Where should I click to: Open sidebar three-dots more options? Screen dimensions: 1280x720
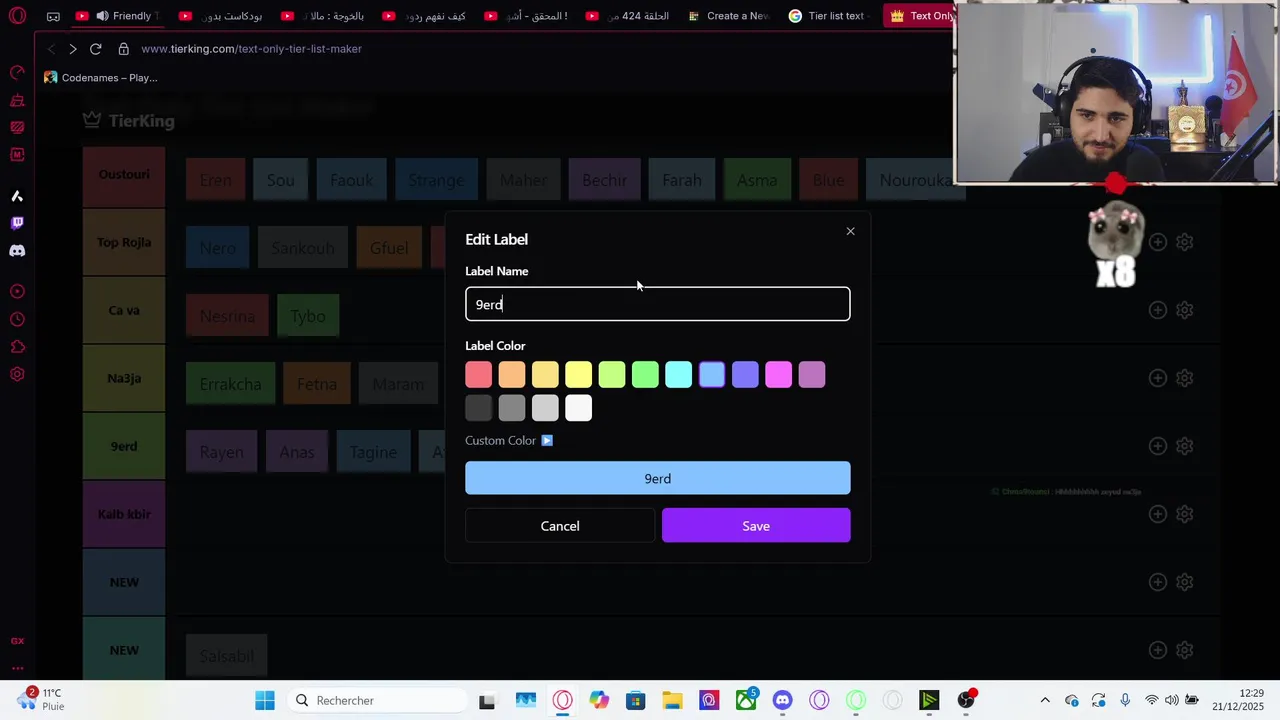pyautogui.click(x=17, y=668)
